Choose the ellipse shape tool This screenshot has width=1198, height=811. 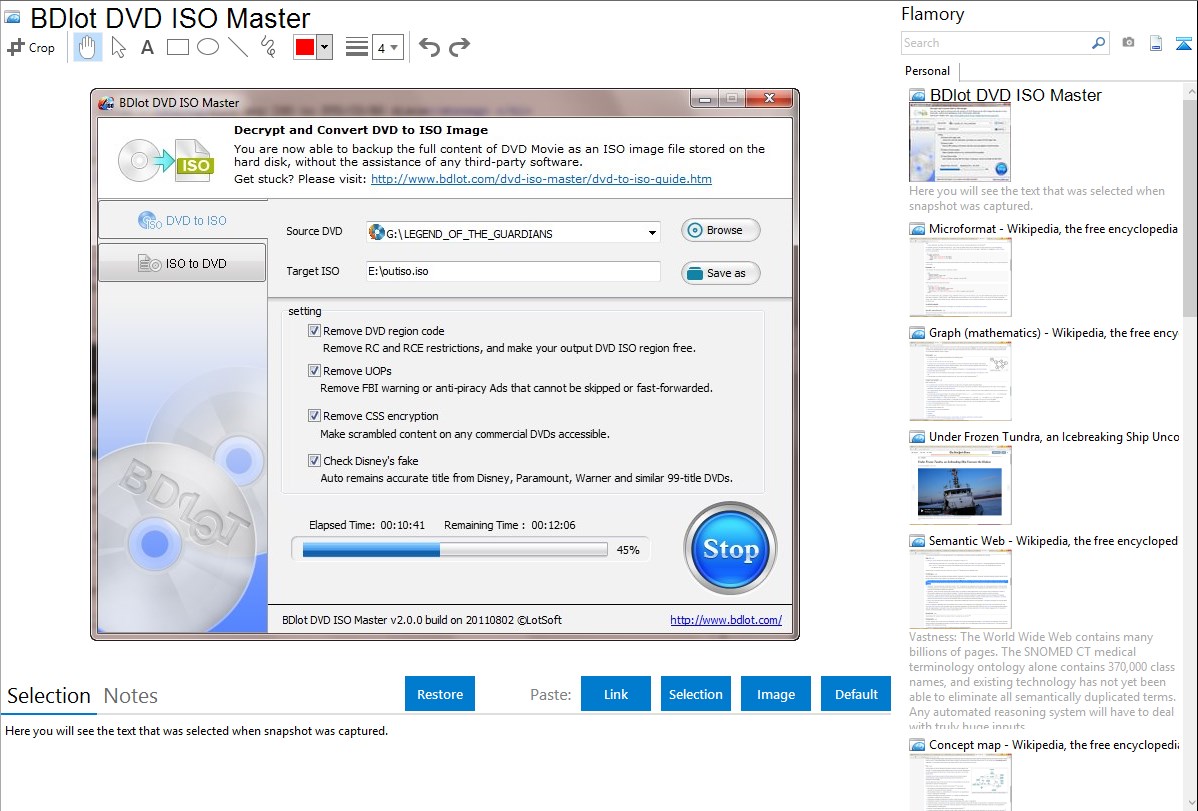tap(207, 47)
